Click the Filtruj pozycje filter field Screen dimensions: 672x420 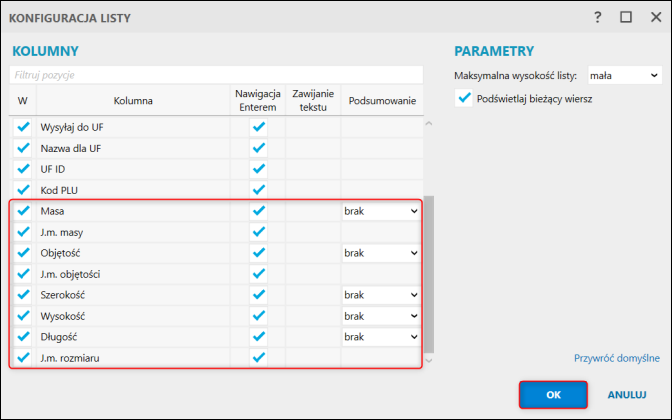(x=217, y=75)
